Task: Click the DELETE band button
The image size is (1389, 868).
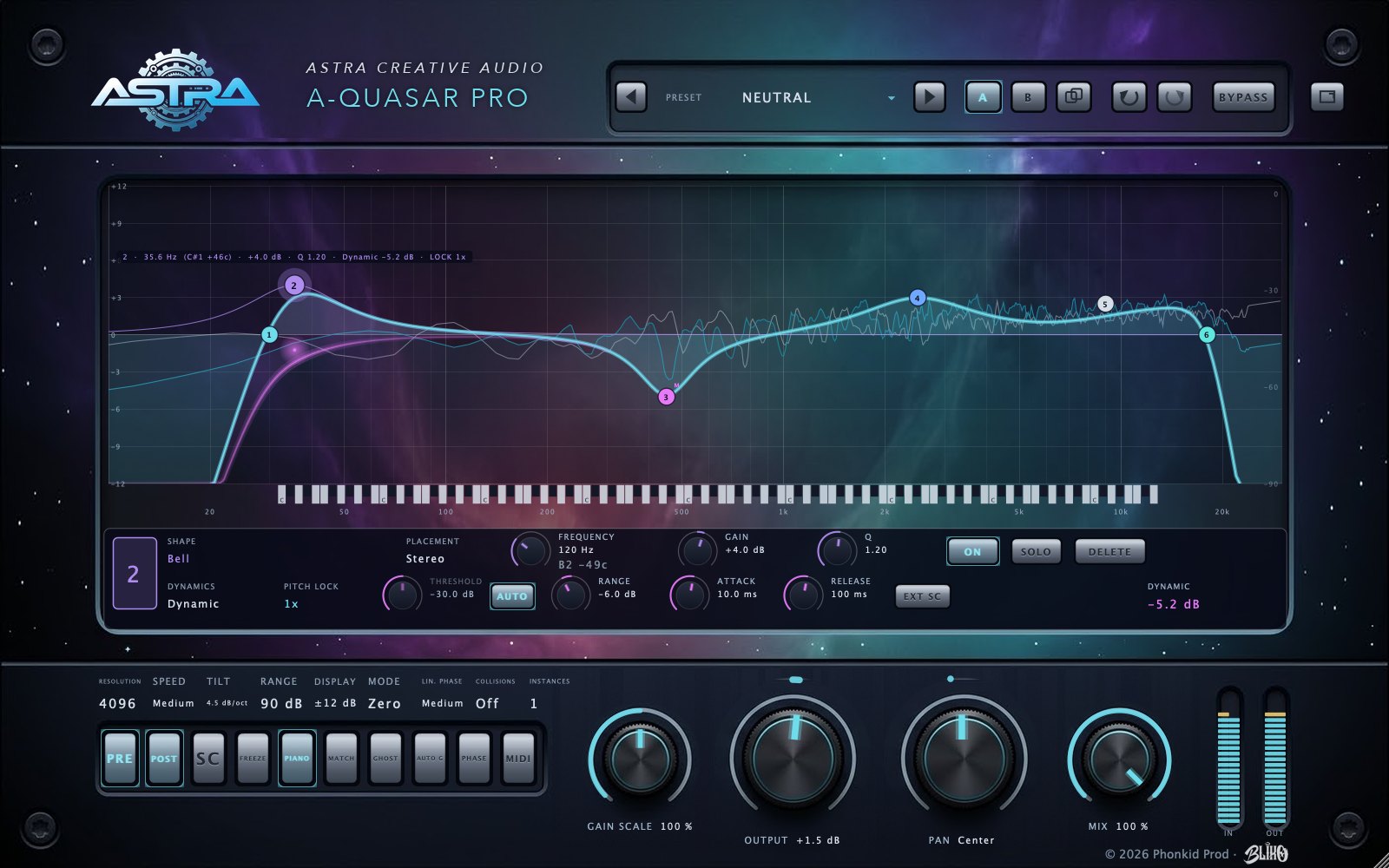Action: [1110, 551]
